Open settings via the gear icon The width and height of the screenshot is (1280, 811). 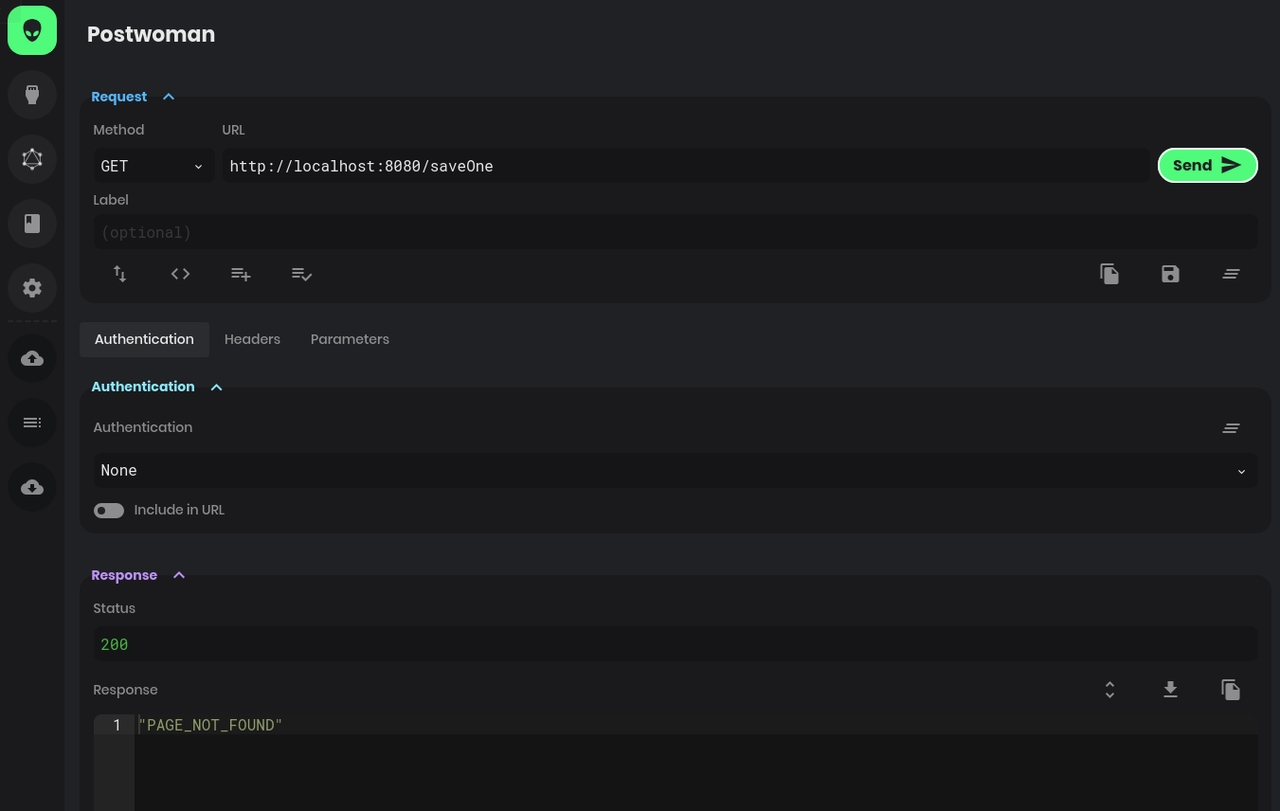point(32,288)
